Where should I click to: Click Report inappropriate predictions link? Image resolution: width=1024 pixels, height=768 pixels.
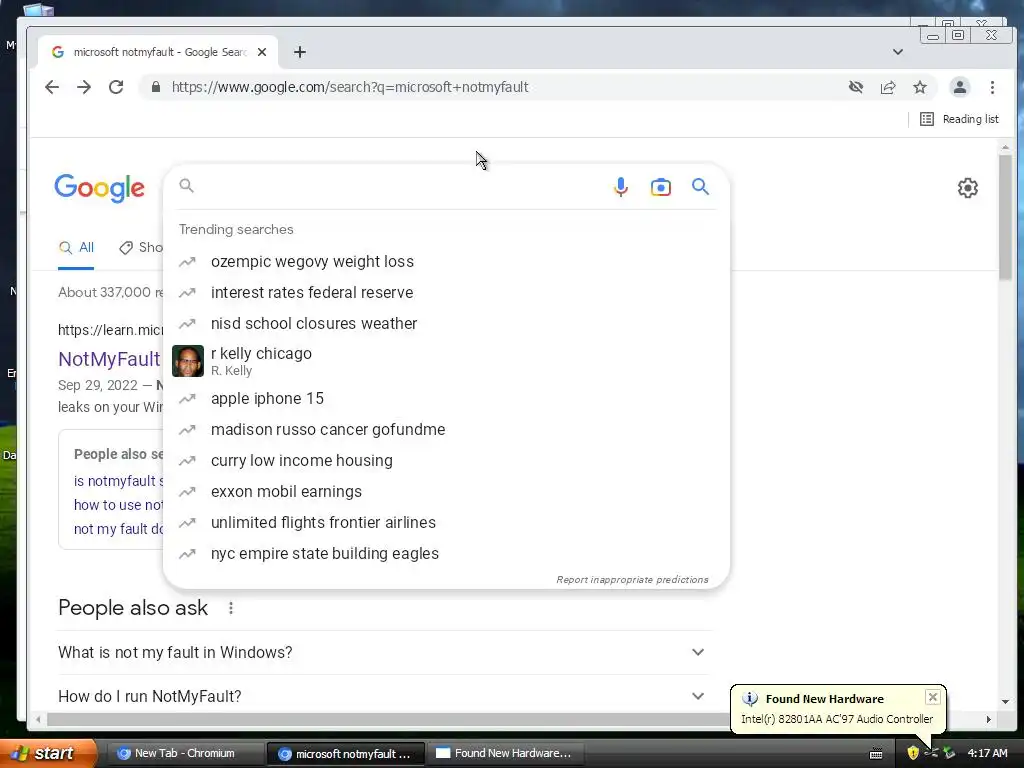632,580
